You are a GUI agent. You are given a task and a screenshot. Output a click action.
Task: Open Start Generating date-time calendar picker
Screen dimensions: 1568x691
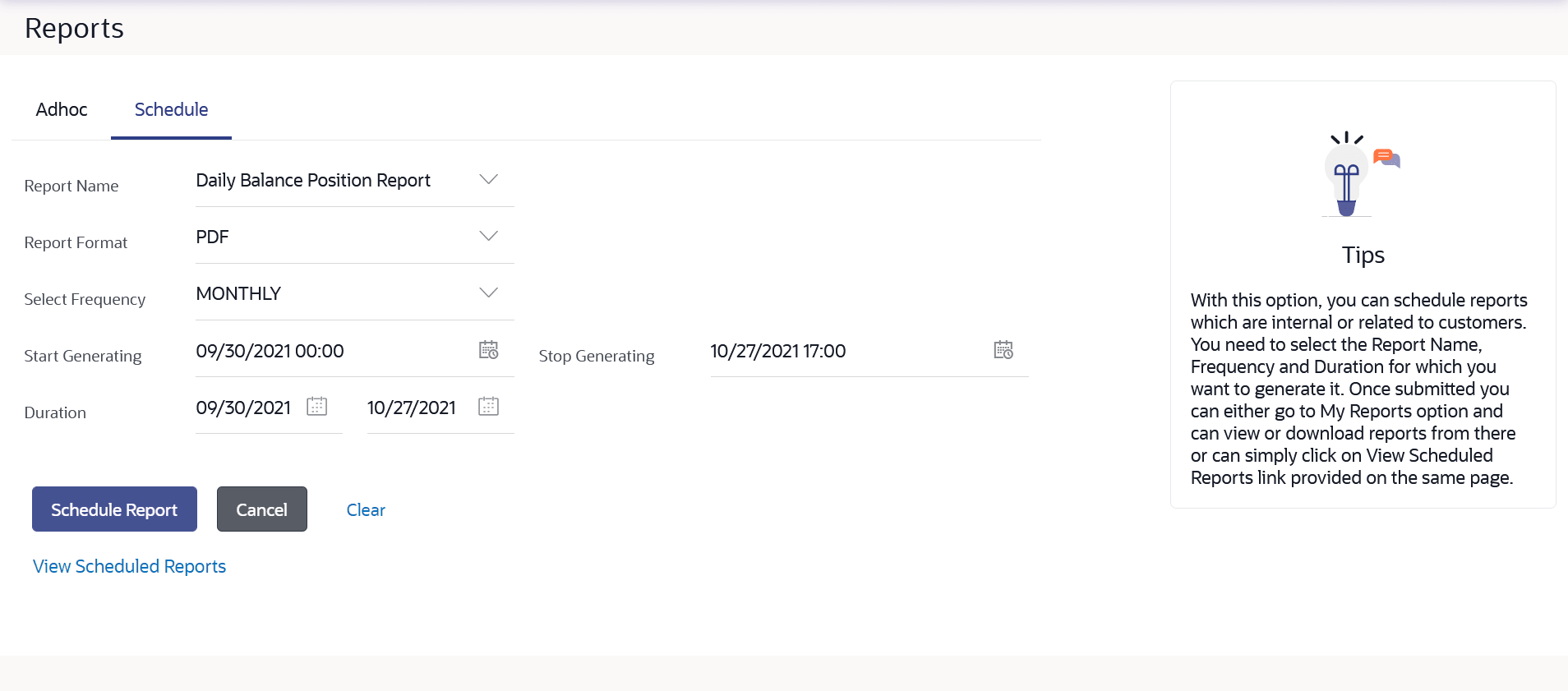tap(488, 350)
